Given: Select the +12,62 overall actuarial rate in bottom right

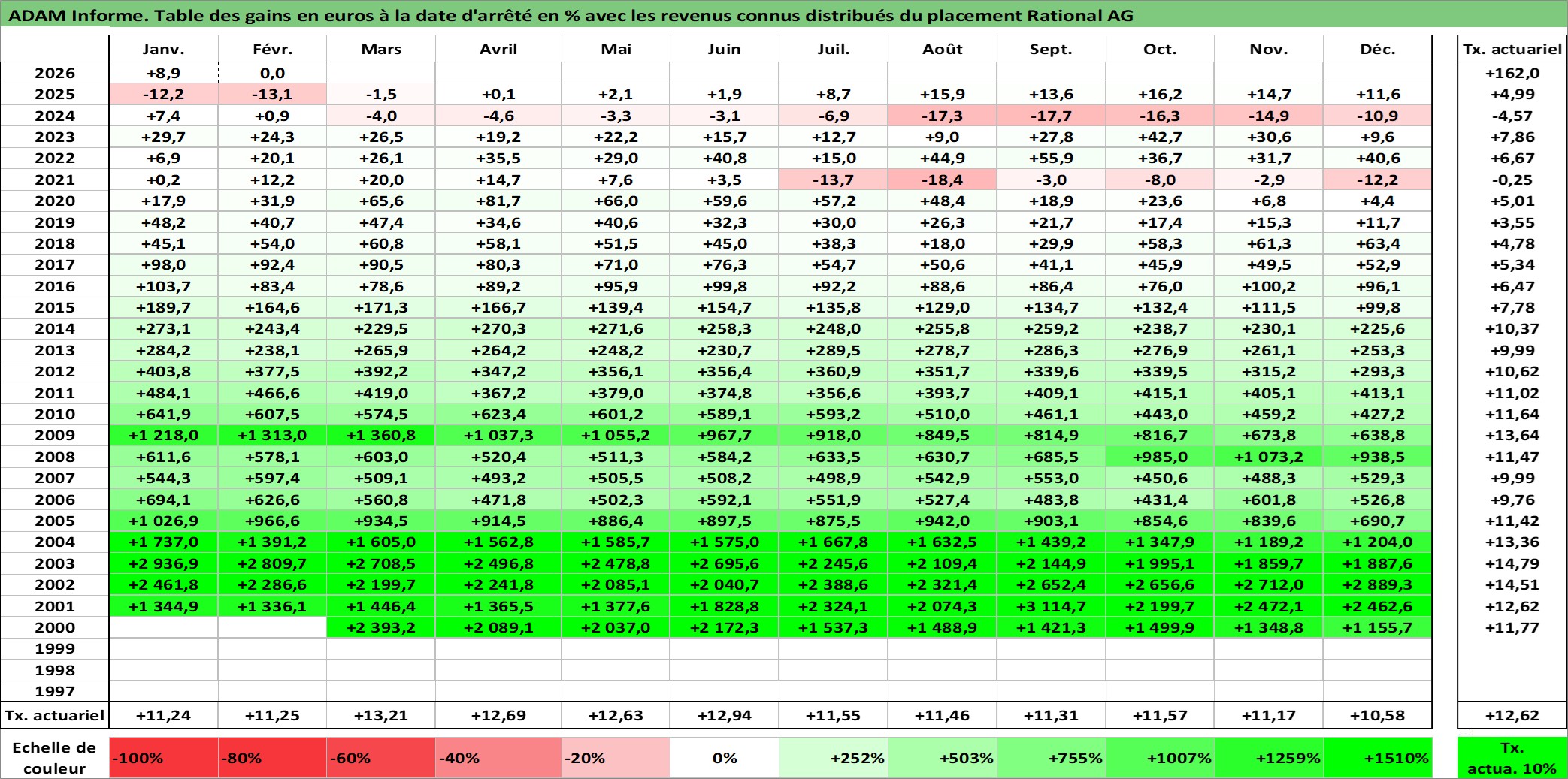Looking at the screenshot, I should 1512,715.
